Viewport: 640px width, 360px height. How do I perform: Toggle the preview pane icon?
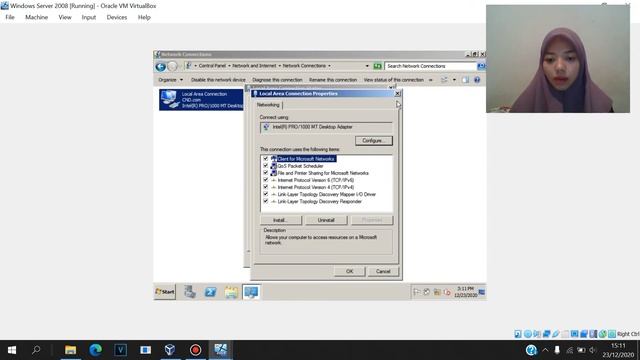click(x=465, y=80)
